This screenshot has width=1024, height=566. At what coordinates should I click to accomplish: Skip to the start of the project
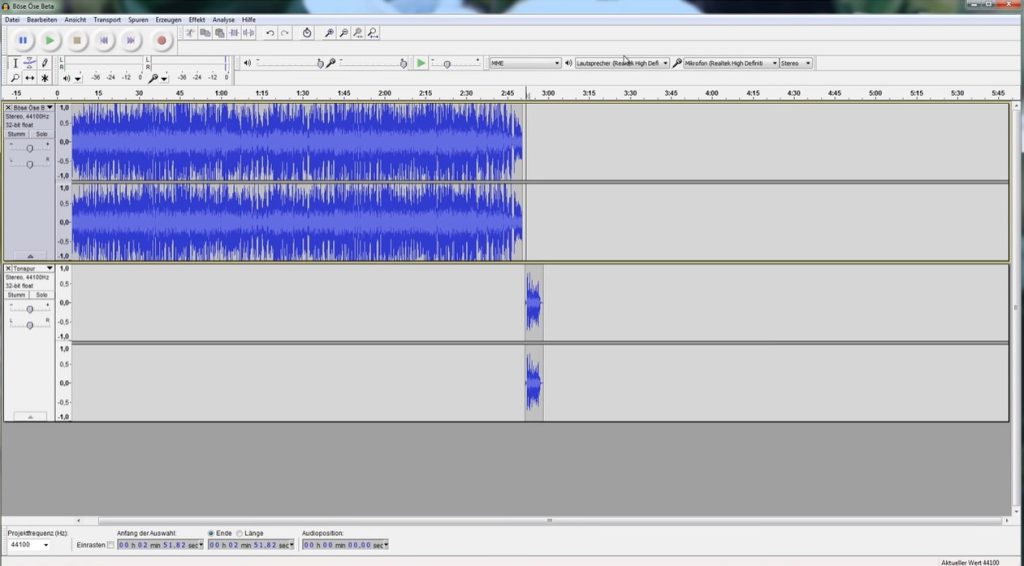point(103,40)
